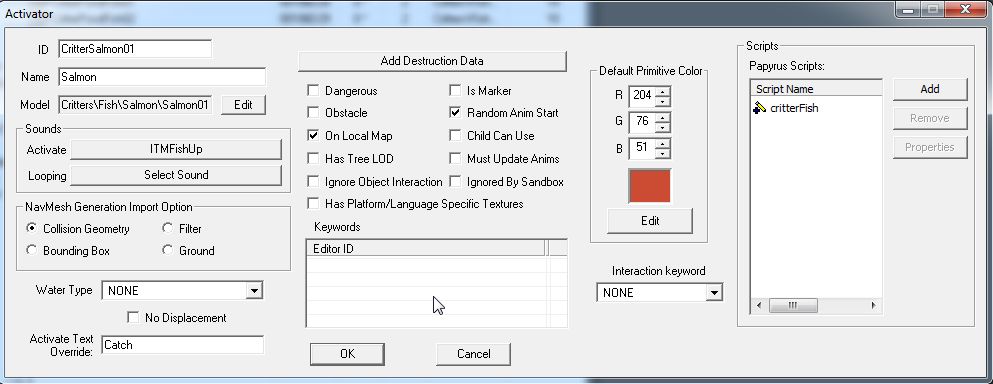This screenshot has width=993, height=384.
Task: Open the Interaction keyword dropdown
Action: (x=714, y=293)
